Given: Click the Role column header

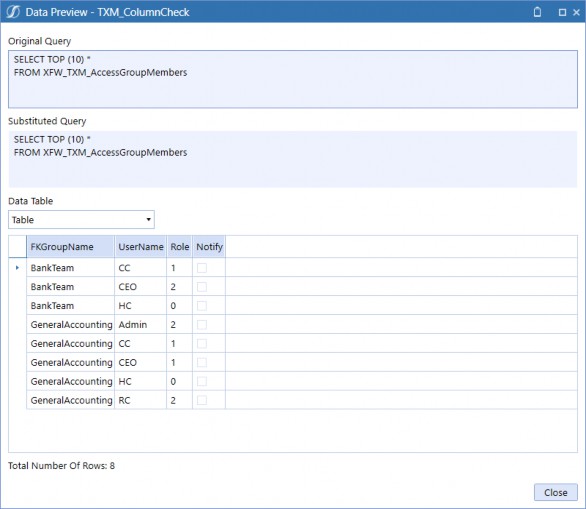Looking at the screenshot, I should point(179,247).
